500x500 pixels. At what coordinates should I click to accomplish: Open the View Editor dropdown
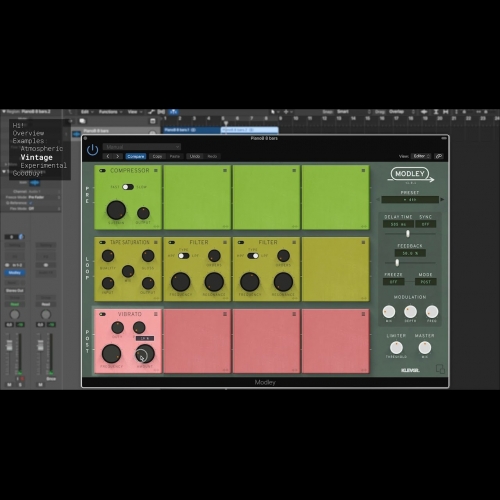422,156
